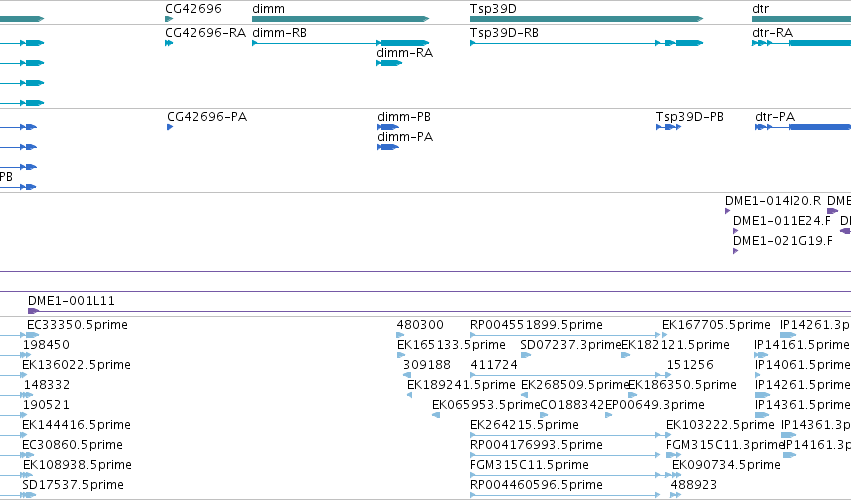
Task: Select the EC30860.5prime EST label
Action: point(72,445)
